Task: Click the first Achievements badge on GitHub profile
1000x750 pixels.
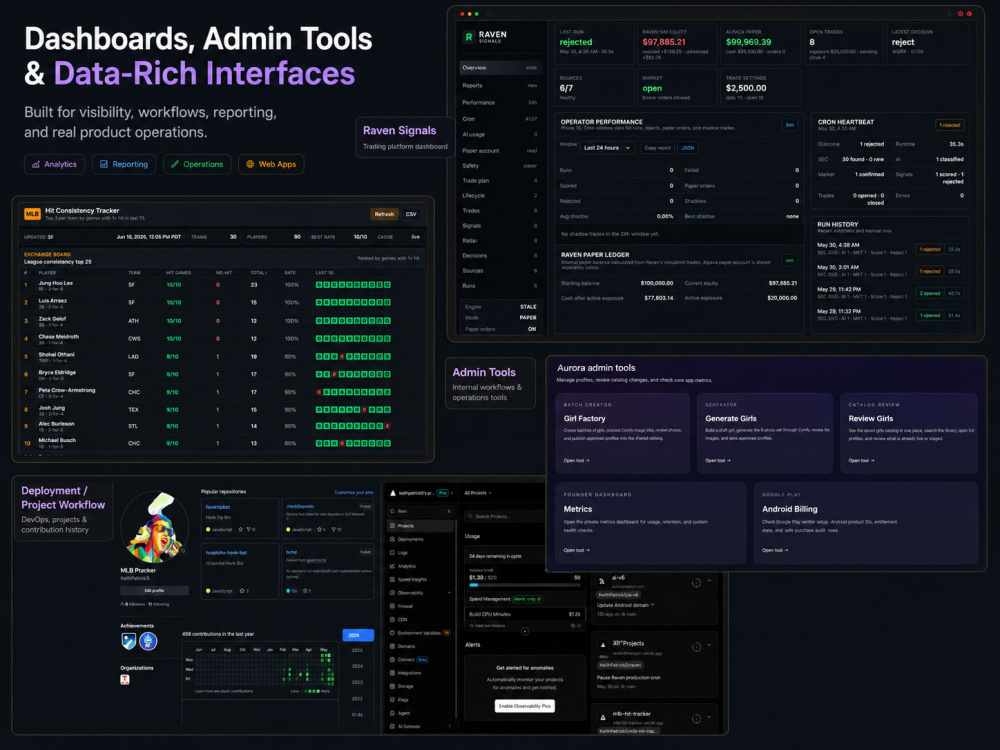Action: 129,641
